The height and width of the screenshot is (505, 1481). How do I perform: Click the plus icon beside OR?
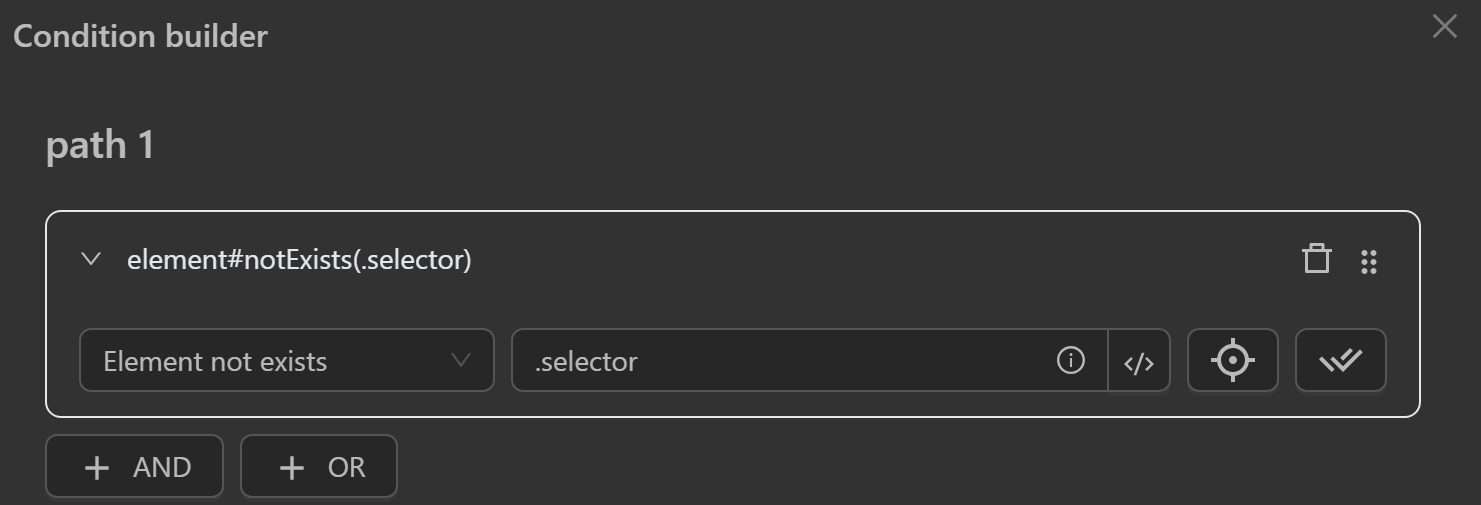coord(291,467)
